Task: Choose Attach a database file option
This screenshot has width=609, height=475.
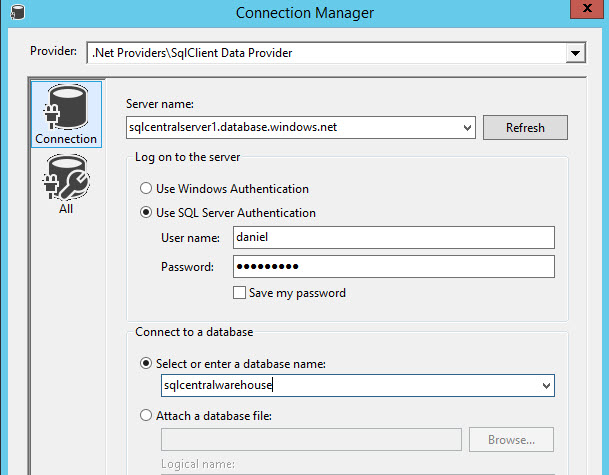Action: 148,415
